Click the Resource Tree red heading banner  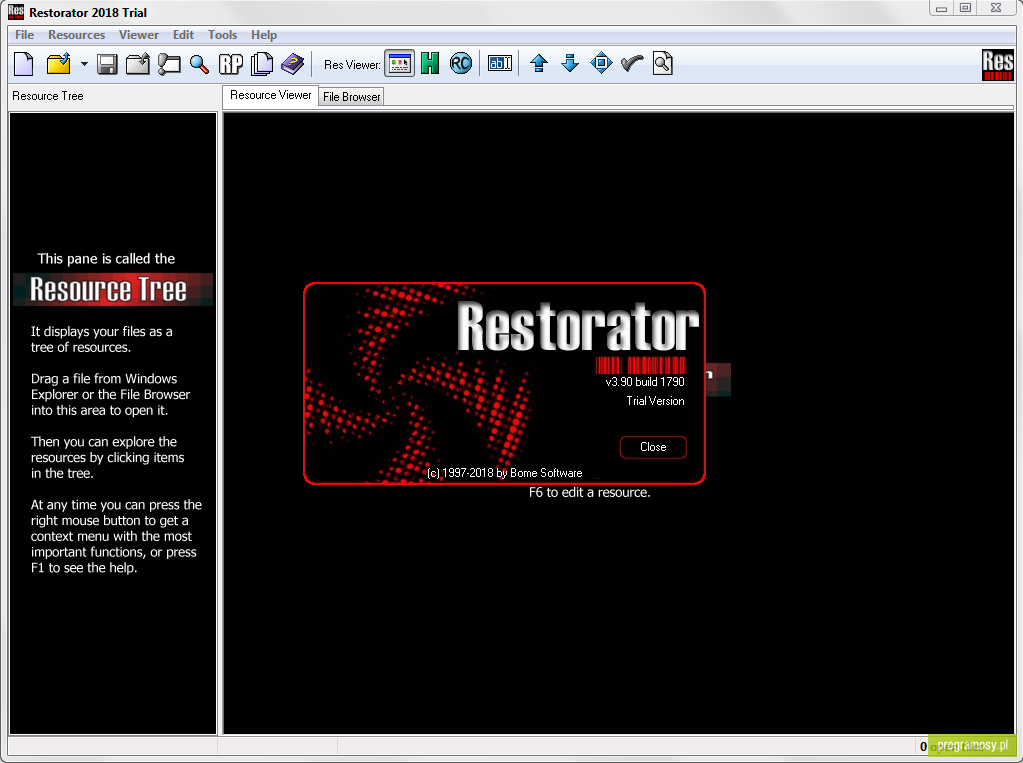(x=113, y=289)
